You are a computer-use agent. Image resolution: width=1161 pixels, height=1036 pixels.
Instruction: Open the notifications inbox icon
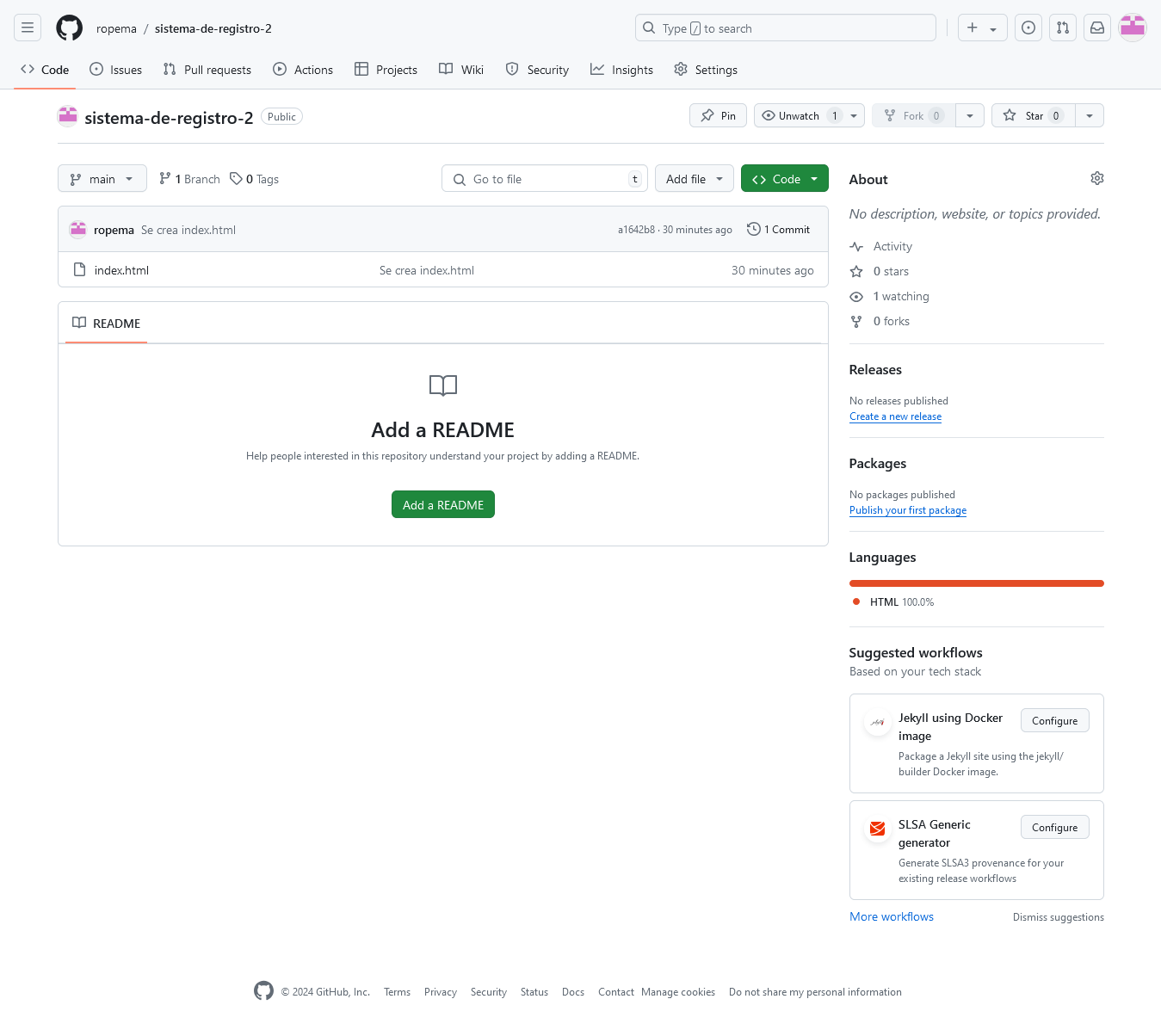pyautogui.click(x=1097, y=28)
